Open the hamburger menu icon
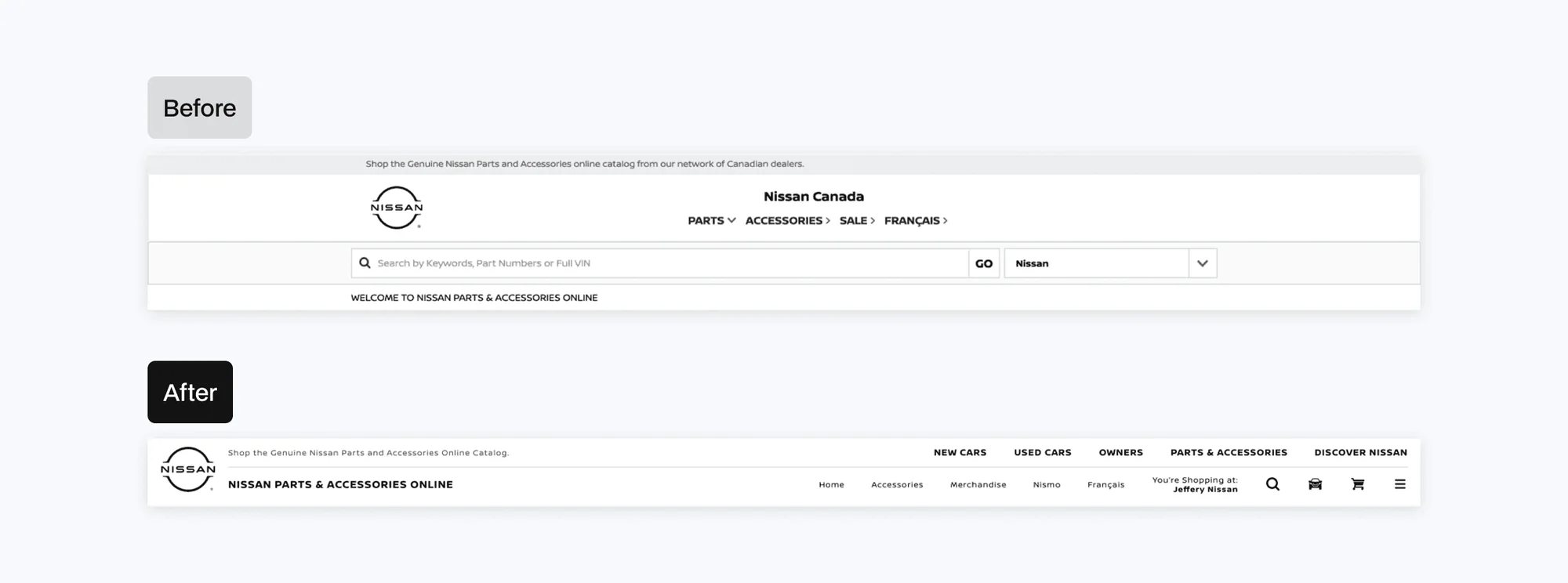The height and width of the screenshot is (583, 1568). pyautogui.click(x=1399, y=484)
